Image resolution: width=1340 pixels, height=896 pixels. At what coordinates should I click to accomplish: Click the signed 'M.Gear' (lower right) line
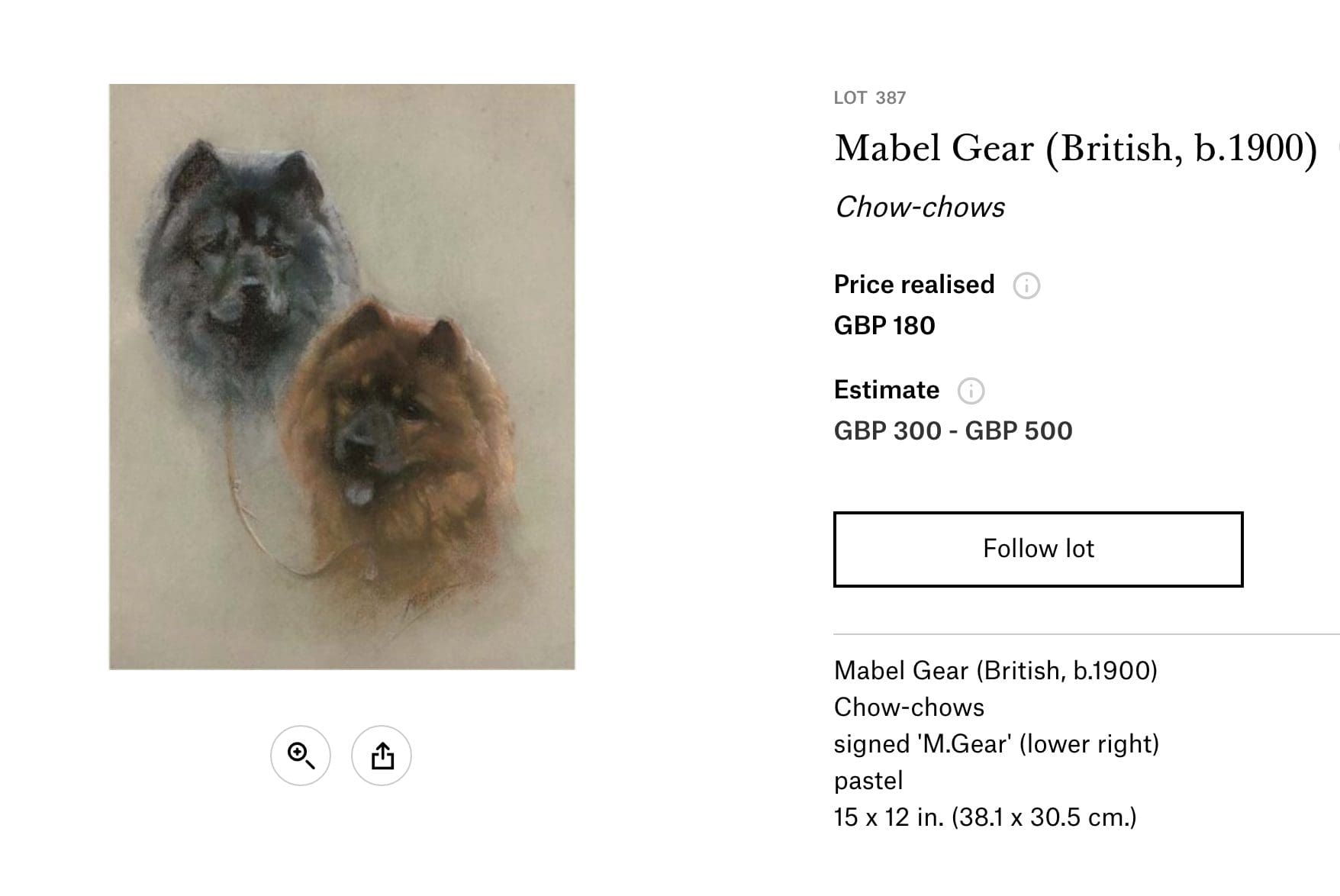pyautogui.click(x=997, y=743)
